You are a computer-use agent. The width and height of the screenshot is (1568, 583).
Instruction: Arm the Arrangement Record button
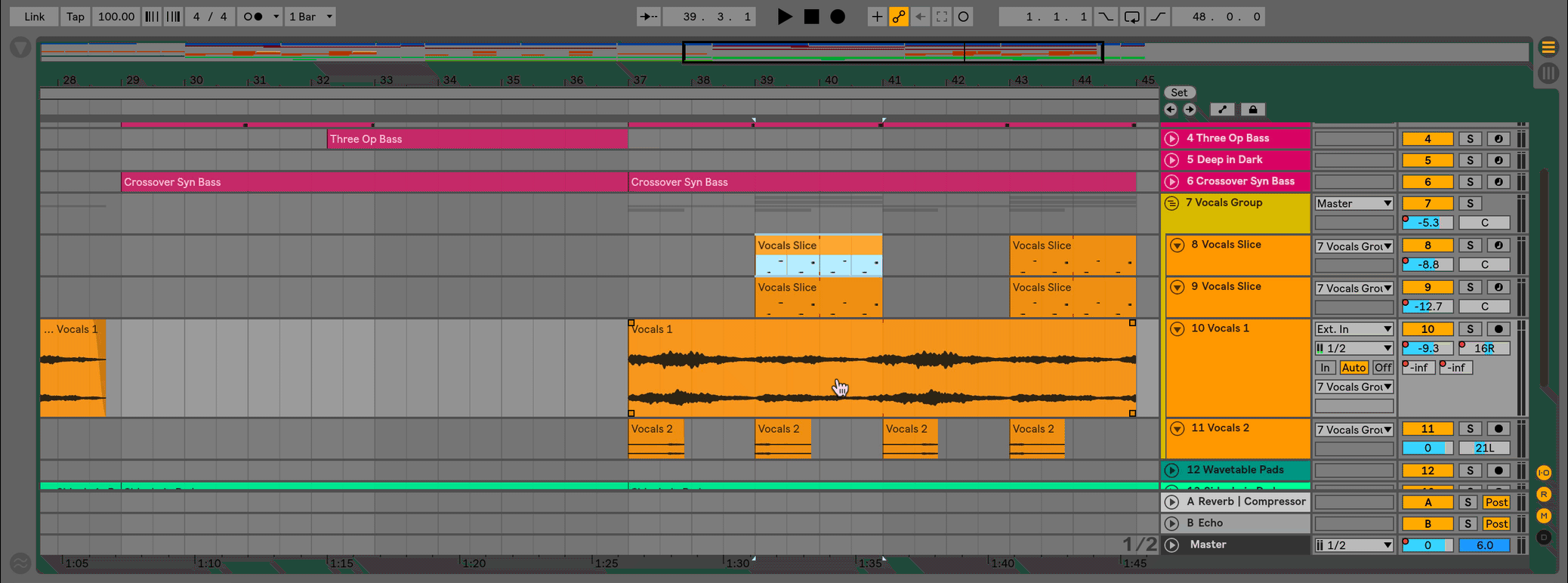pyautogui.click(x=838, y=17)
